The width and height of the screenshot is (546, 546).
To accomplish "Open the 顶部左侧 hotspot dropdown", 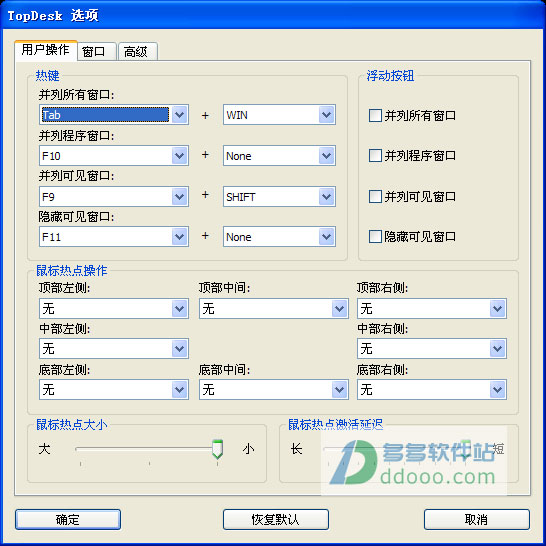I will click(x=114, y=309).
